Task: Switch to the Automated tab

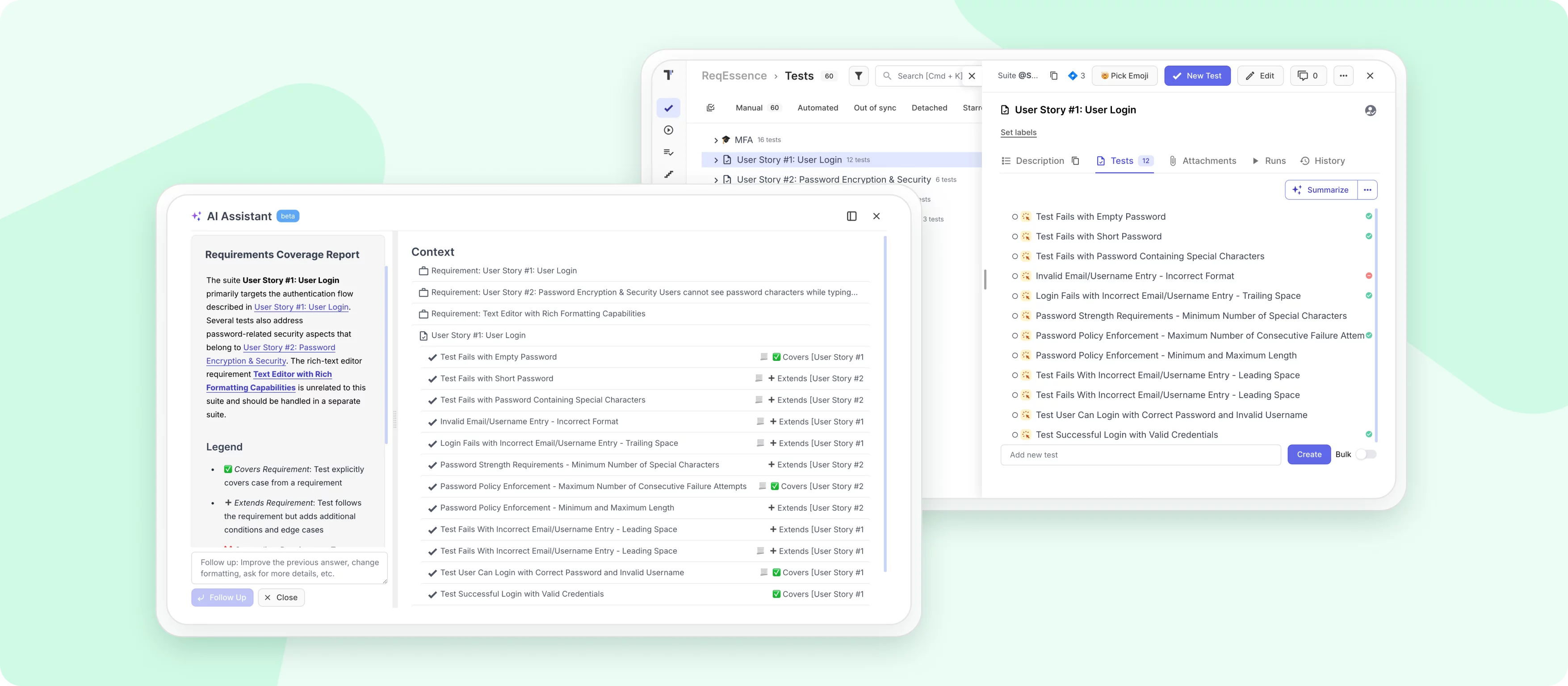Action: (x=818, y=108)
